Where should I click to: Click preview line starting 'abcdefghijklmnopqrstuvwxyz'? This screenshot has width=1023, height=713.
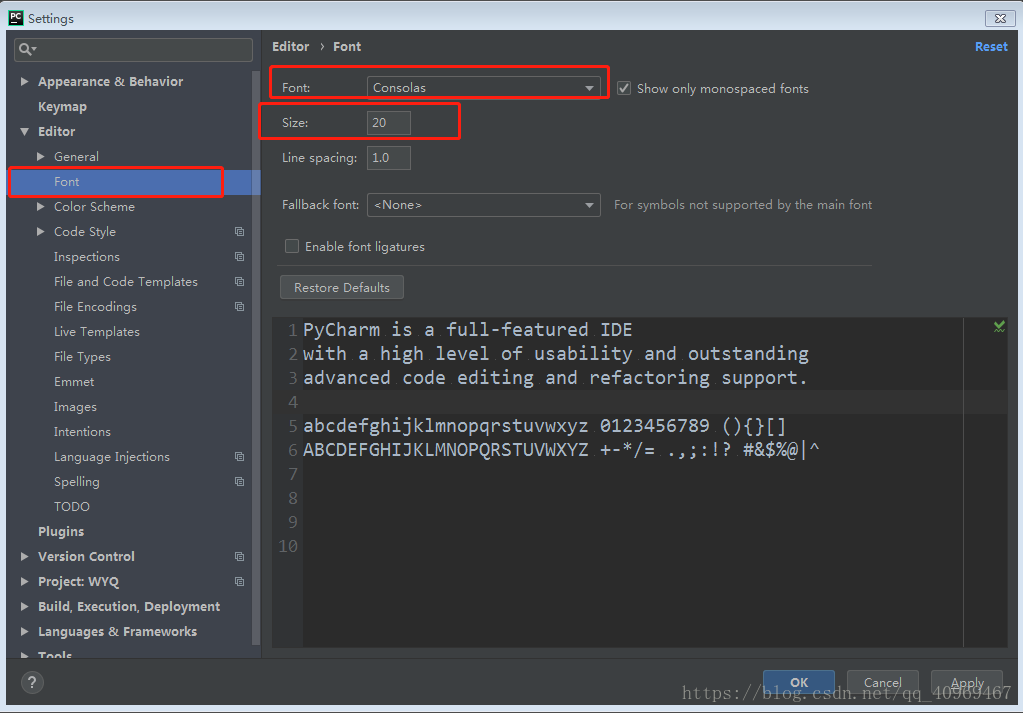pyautogui.click(x=544, y=426)
